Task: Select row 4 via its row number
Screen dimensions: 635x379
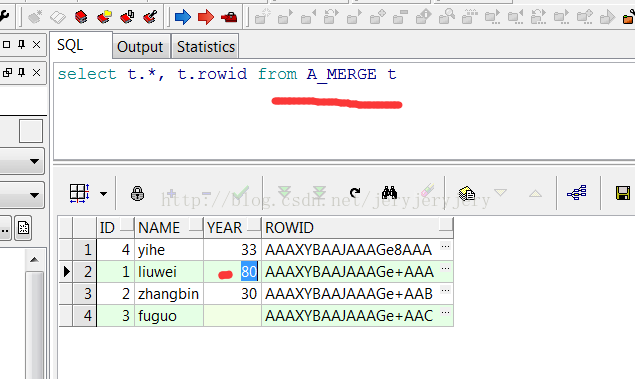Action: 85,315
